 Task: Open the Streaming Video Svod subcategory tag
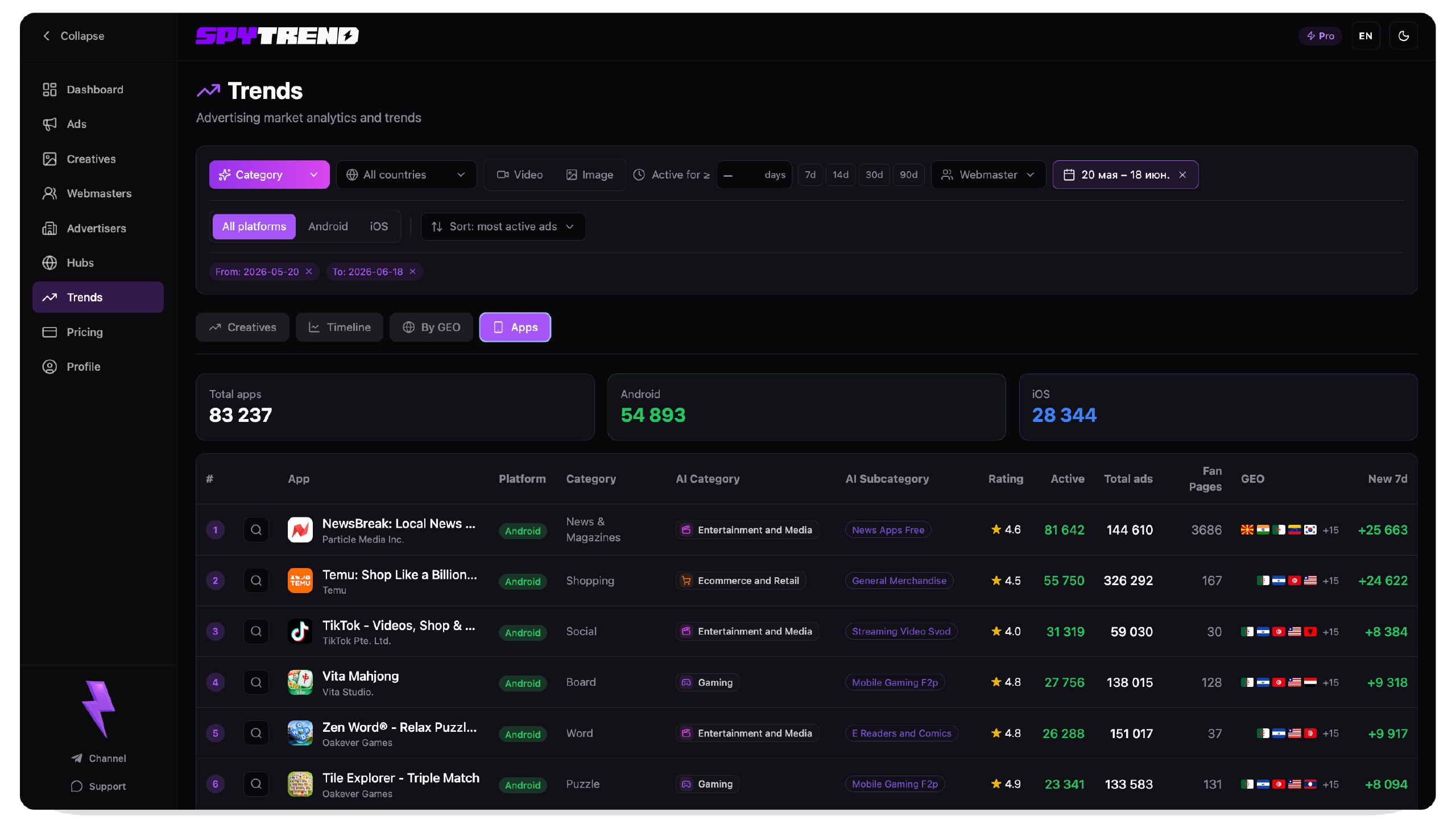901,631
